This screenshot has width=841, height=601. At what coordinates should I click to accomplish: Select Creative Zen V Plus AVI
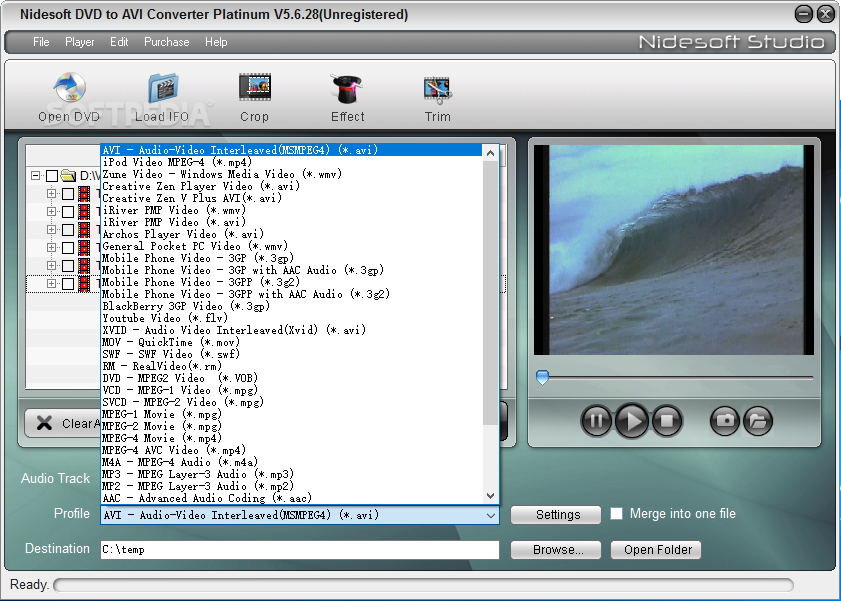click(x=292, y=198)
